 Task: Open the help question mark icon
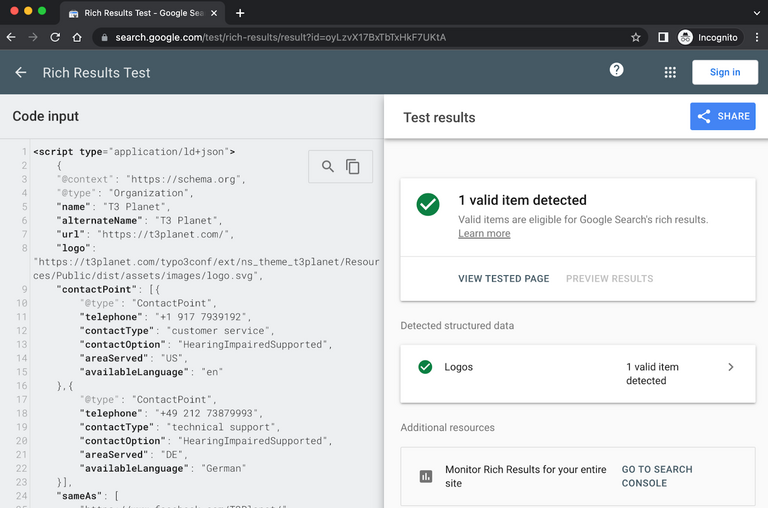click(617, 70)
